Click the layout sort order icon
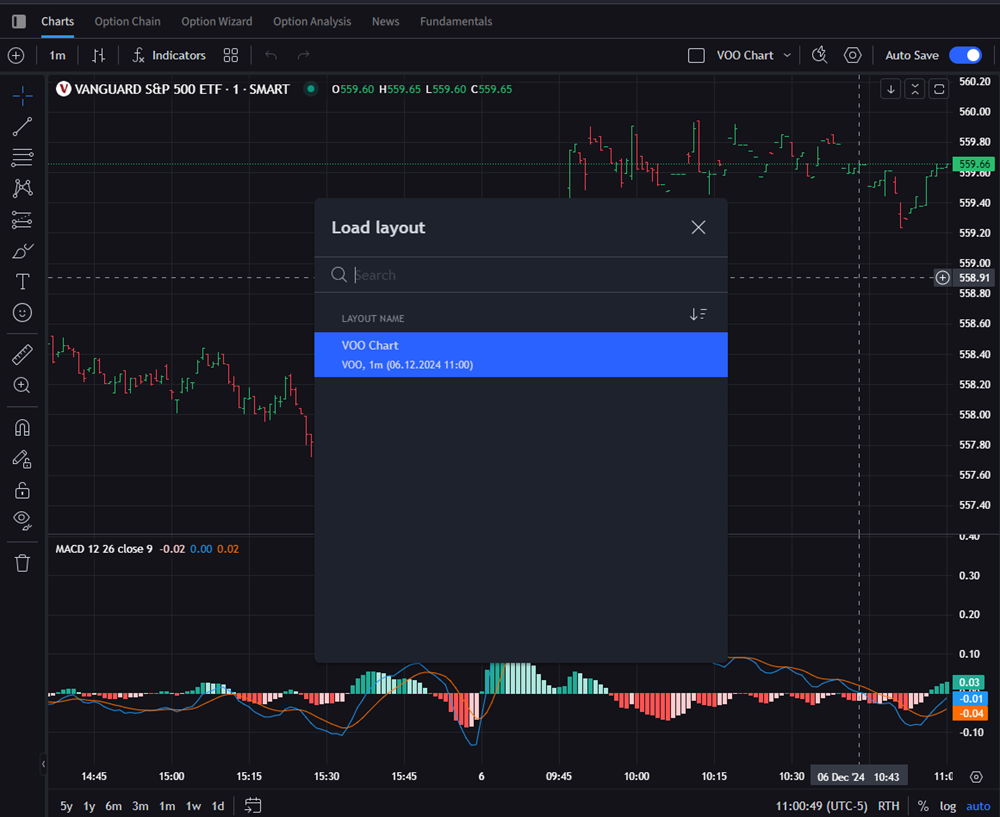Viewport: 1000px width, 817px height. point(698,314)
